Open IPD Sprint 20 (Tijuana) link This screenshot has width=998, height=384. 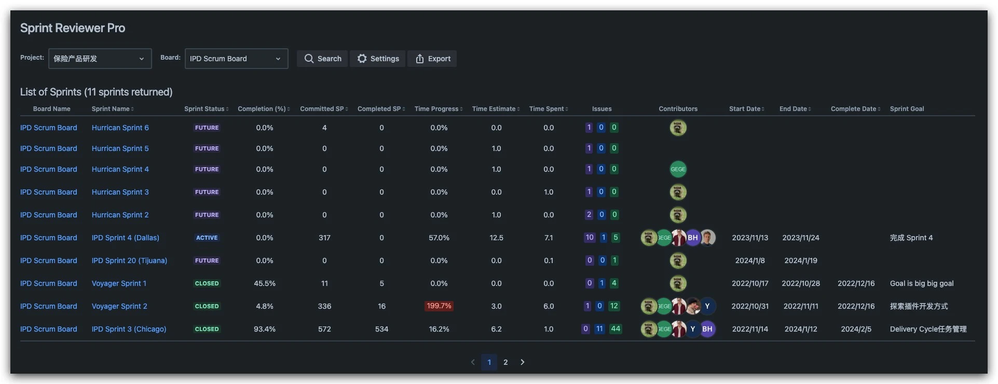point(128,260)
